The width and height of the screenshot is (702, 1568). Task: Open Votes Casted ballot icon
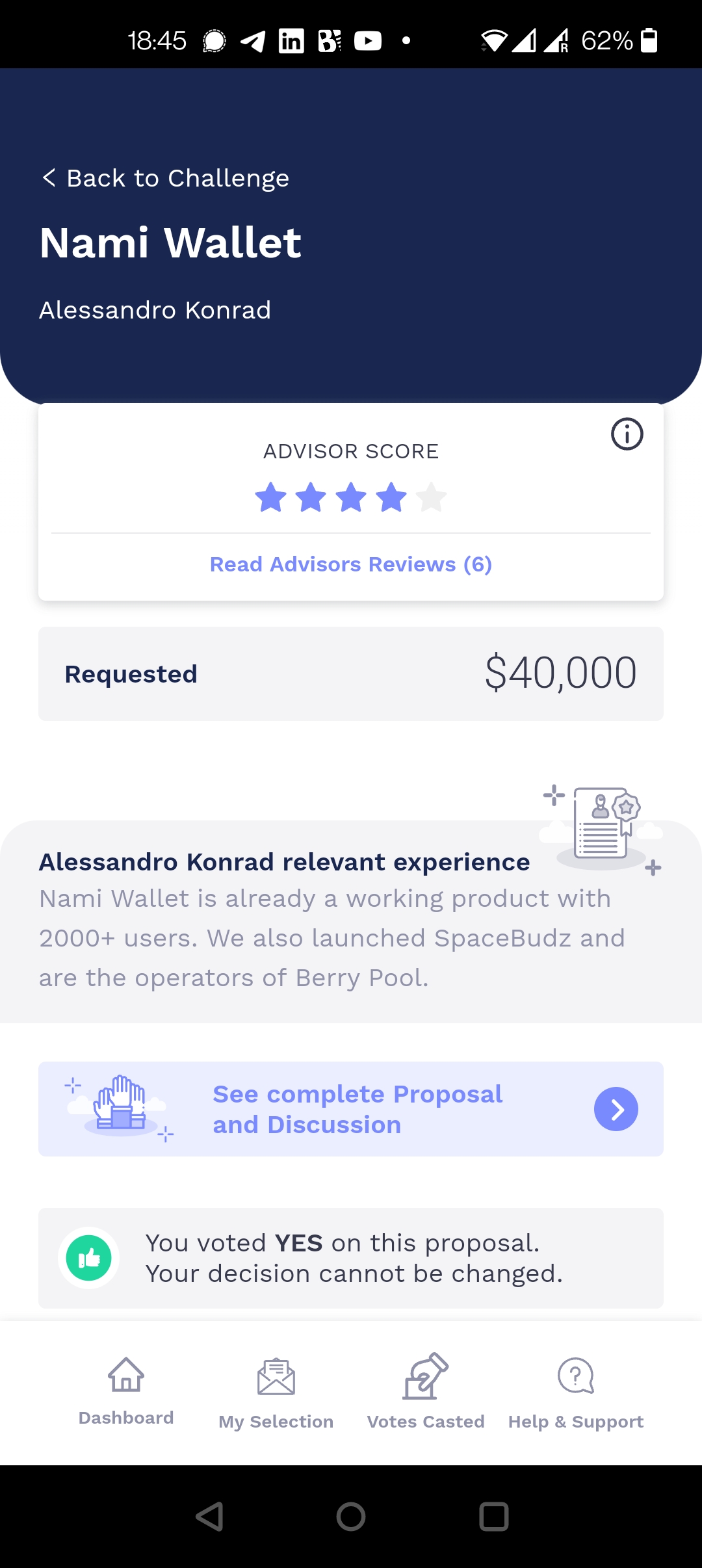pyautogui.click(x=426, y=1376)
